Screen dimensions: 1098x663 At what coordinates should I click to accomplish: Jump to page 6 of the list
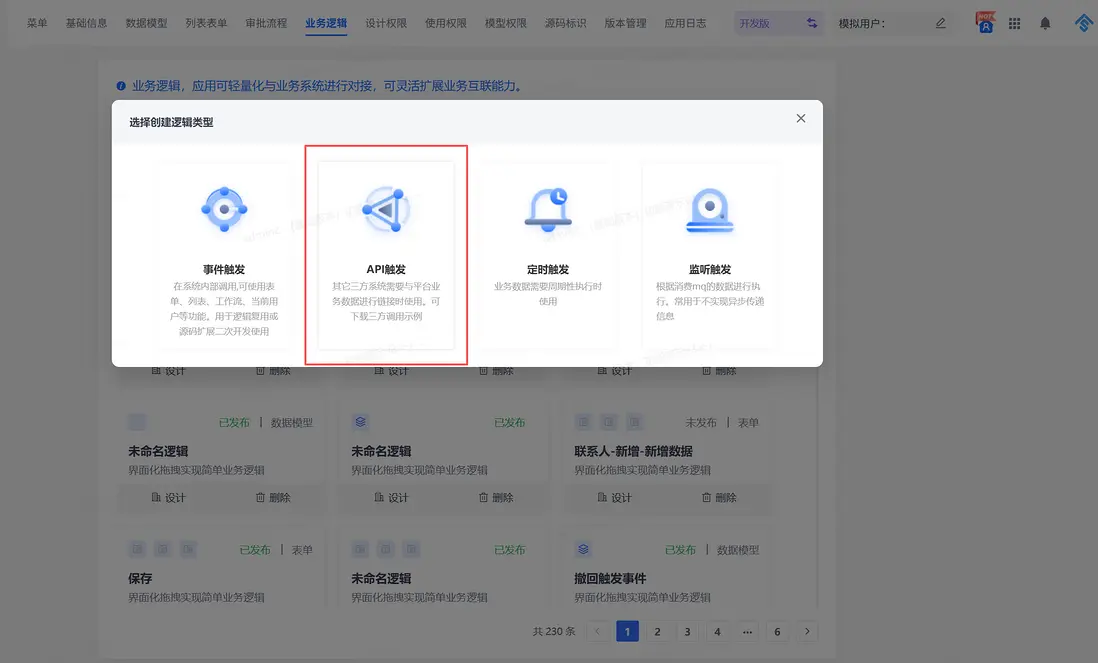point(777,631)
